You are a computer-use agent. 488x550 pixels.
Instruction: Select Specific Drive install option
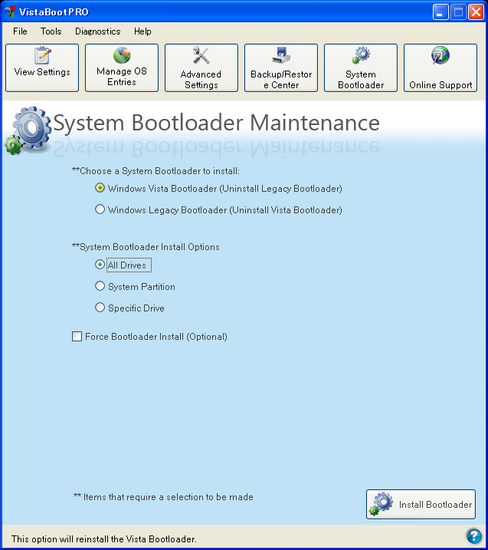coord(100,308)
